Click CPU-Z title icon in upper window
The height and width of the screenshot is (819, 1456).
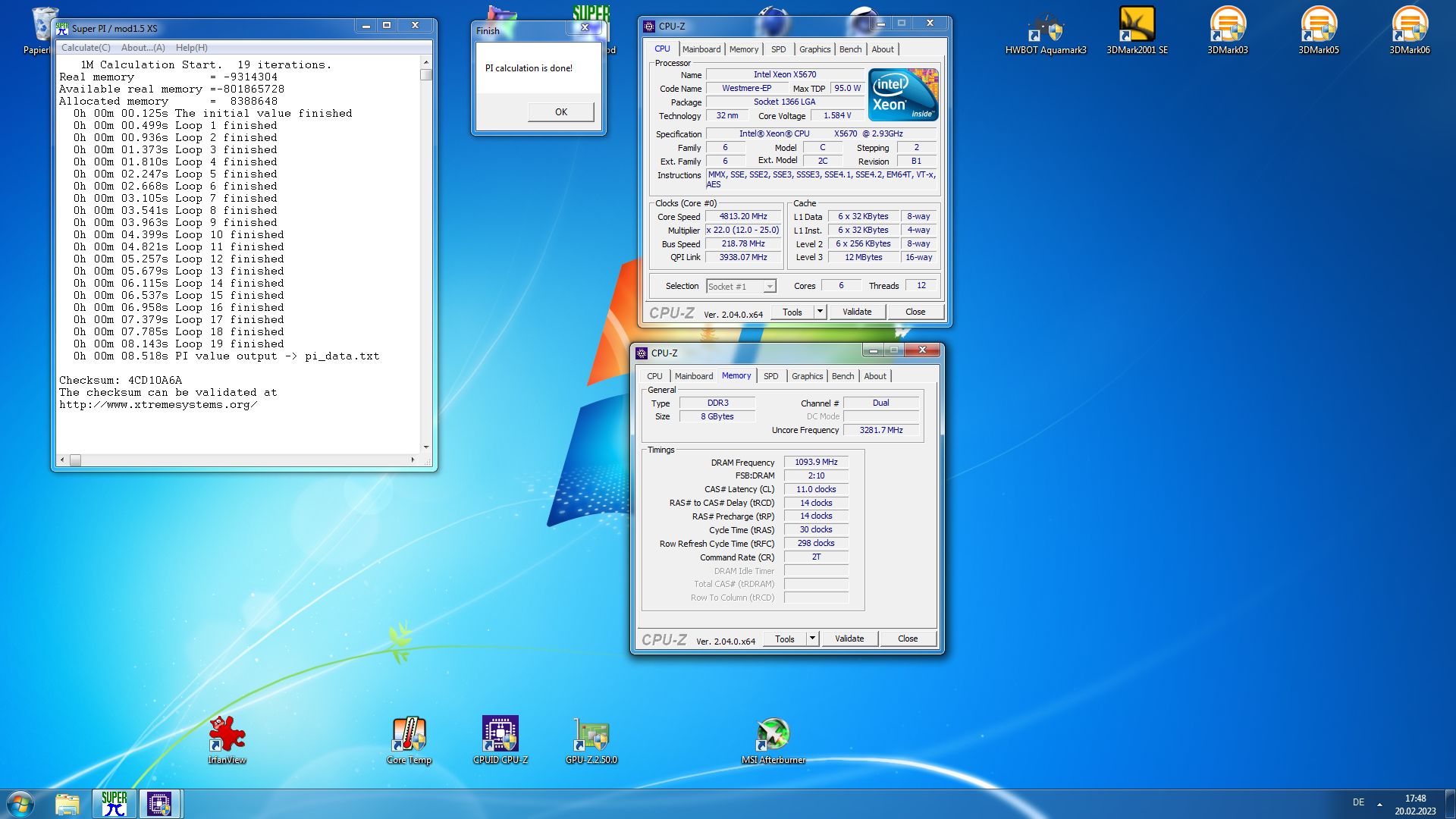[649, 27]
